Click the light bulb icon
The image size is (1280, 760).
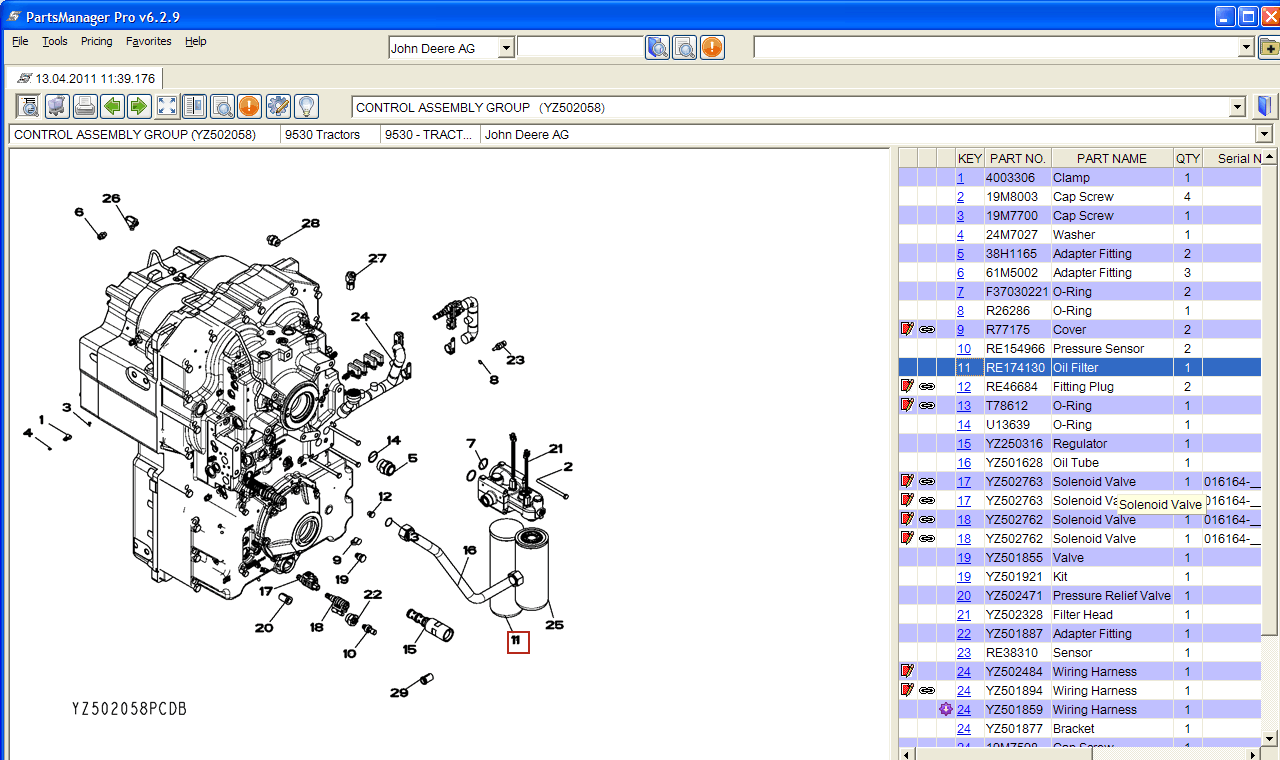coord(306,106)
